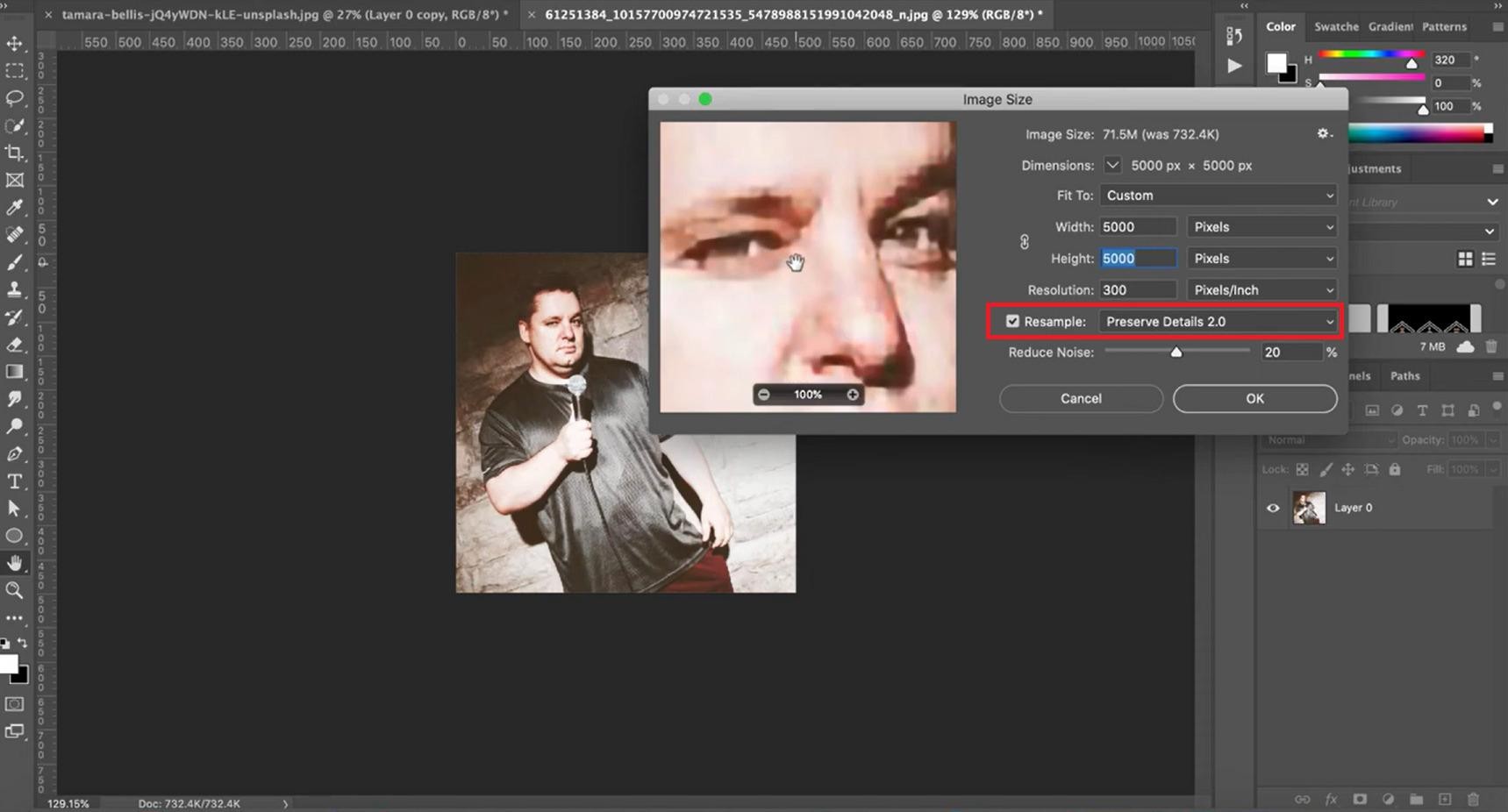Select the Path Selection tool
Image resolution: width=1508 pixels, height=812 pixels.
(15, 509)
